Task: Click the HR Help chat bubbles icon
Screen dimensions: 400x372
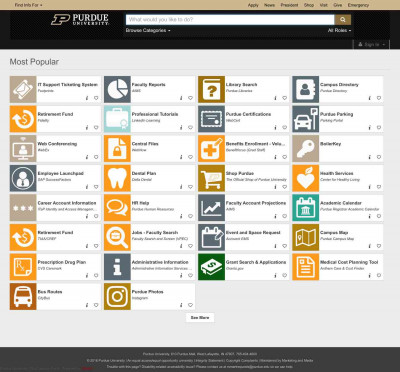Action: pos(117,208)
